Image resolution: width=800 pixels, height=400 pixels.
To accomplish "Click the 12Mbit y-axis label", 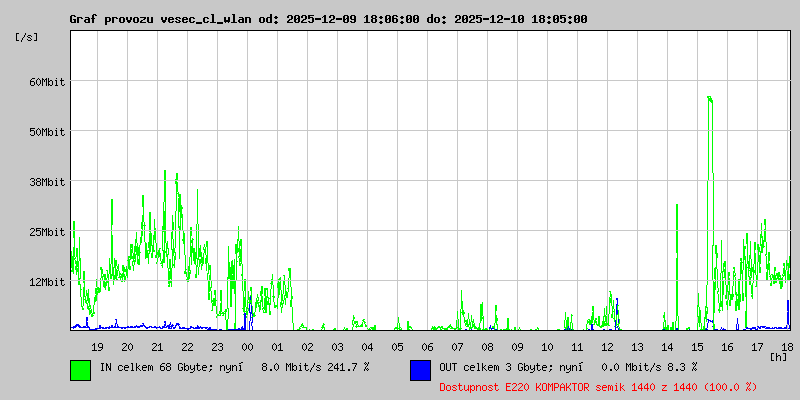I will point(48,281).
